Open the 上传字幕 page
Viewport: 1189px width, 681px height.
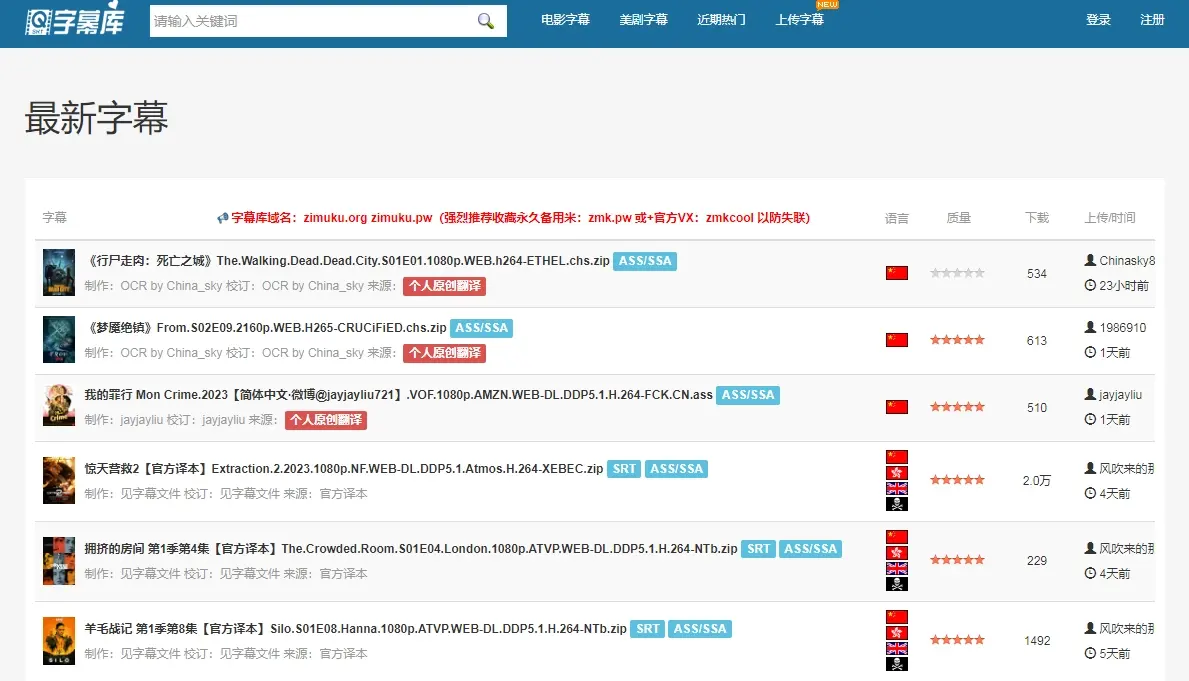(x=799, y=20)
